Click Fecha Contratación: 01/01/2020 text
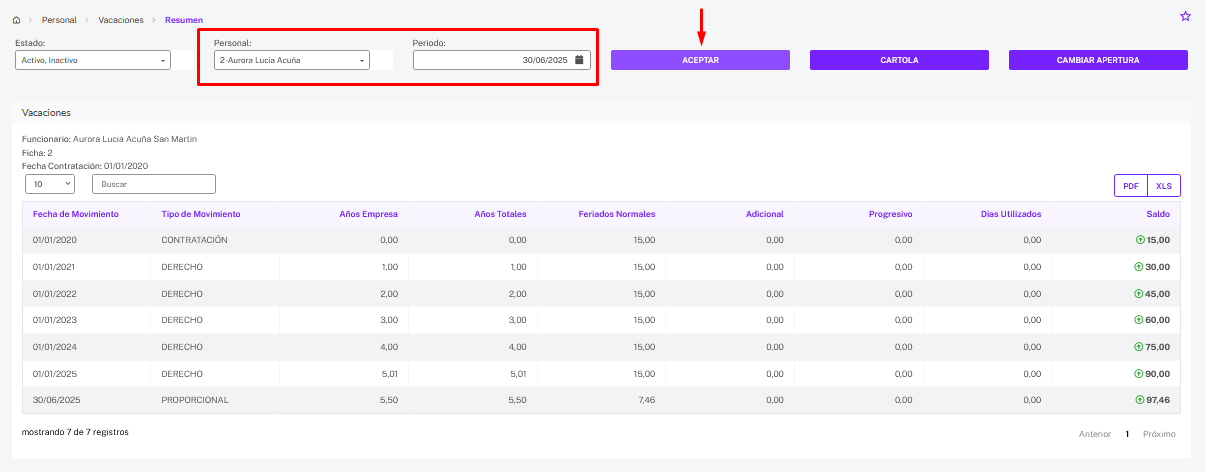 click(85, 165)
